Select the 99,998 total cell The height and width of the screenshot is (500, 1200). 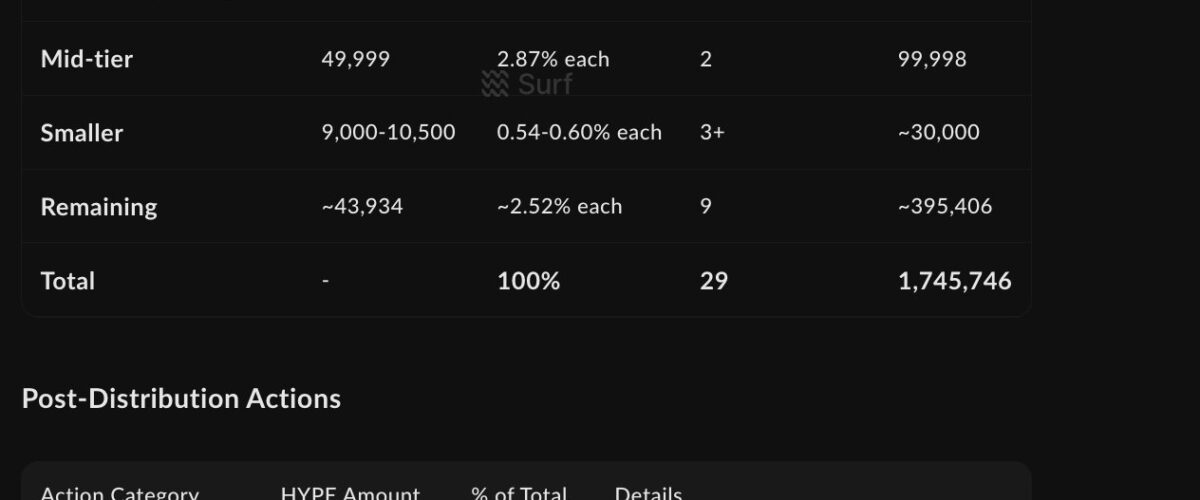click(932, 59)
